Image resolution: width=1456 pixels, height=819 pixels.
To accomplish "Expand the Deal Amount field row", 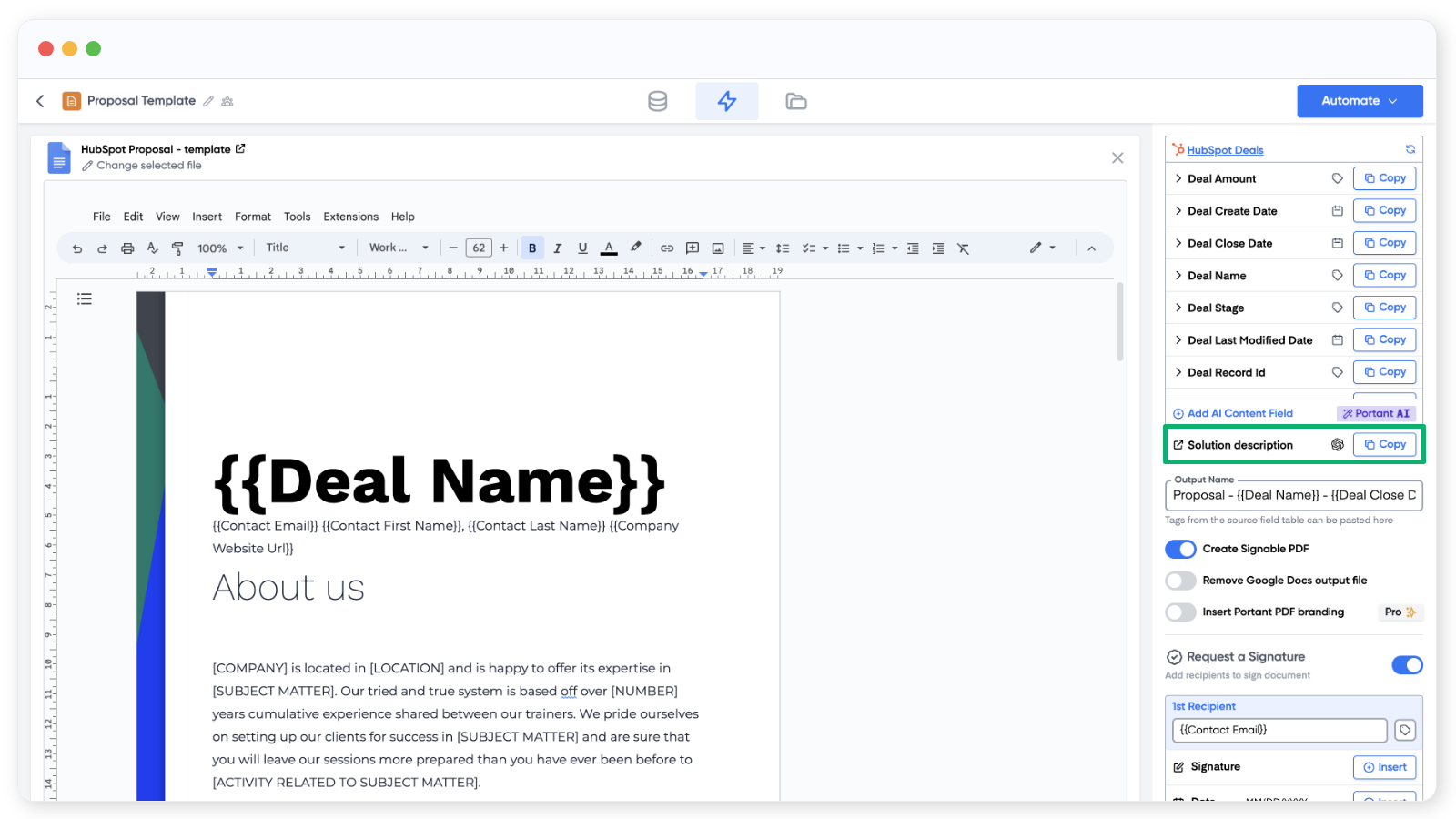I will click(x=1178, y=178).
